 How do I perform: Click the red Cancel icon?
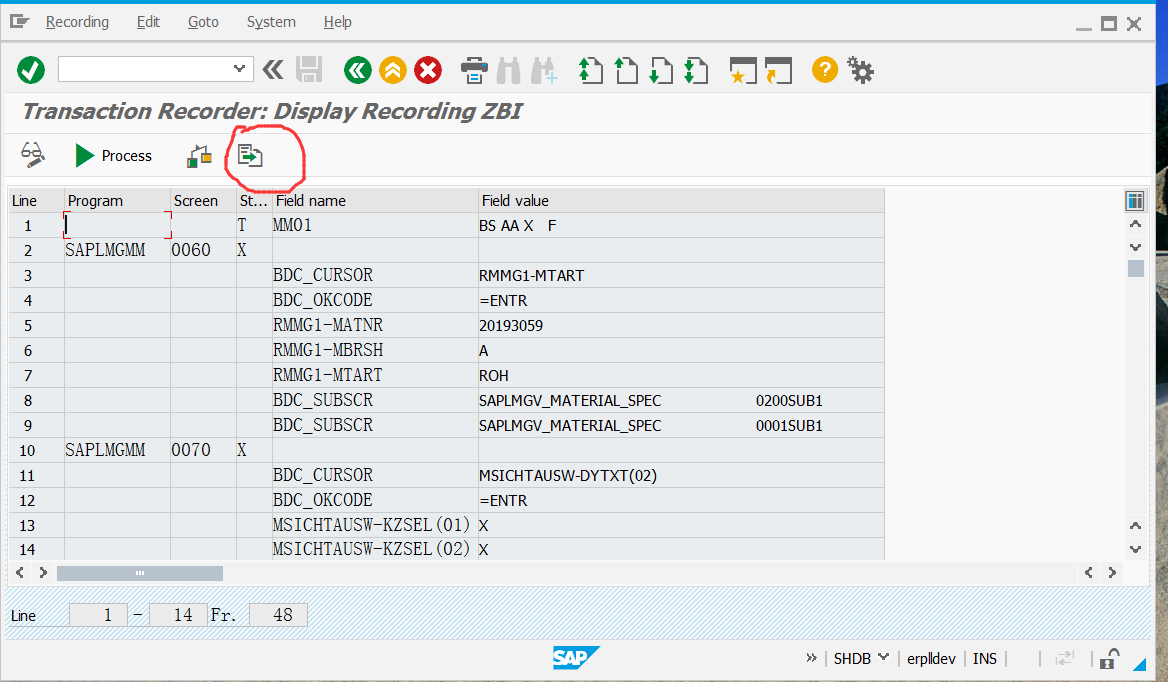427,69
